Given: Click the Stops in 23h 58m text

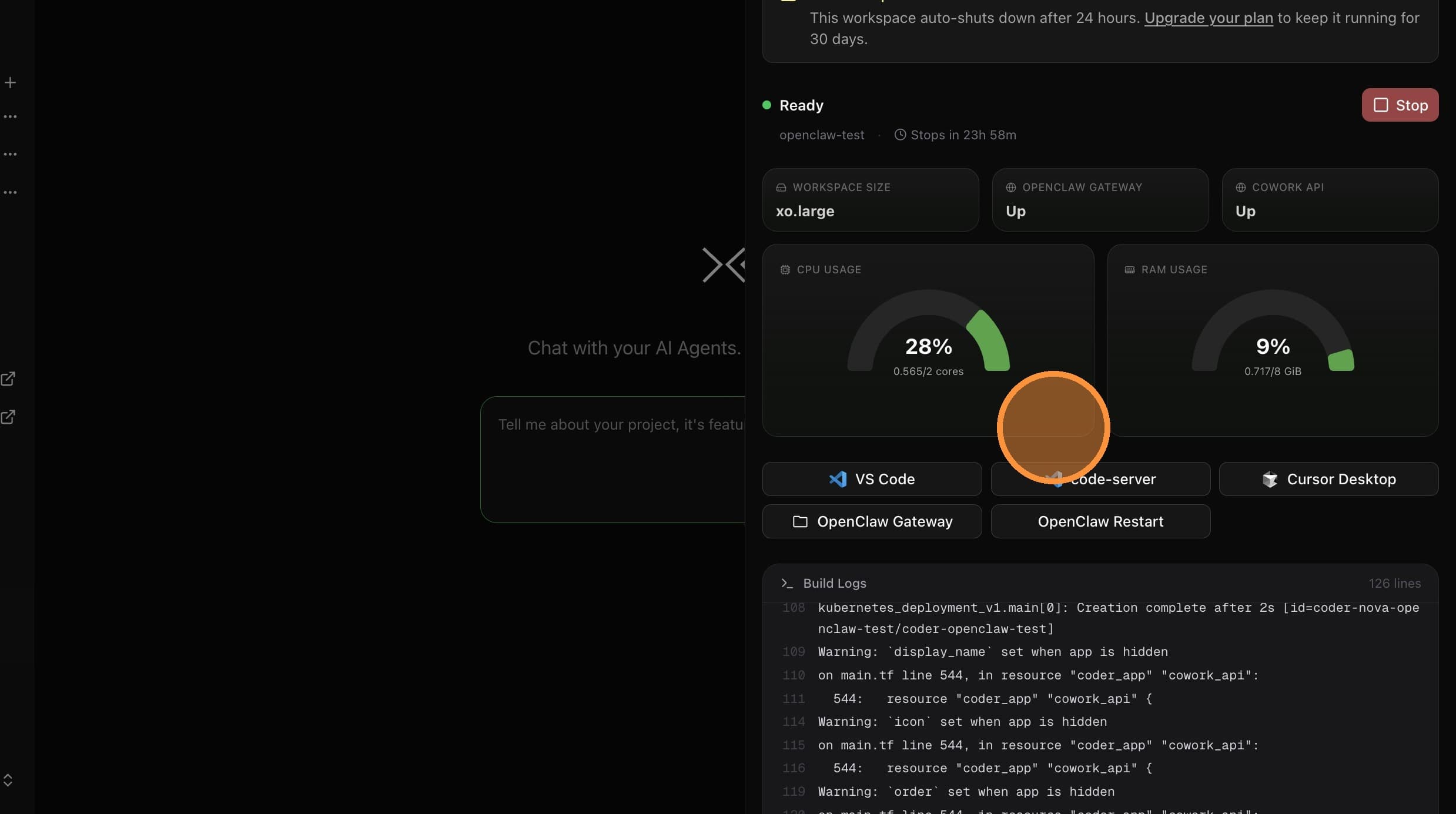Looking at the screenshot, I should click(963, 135).
